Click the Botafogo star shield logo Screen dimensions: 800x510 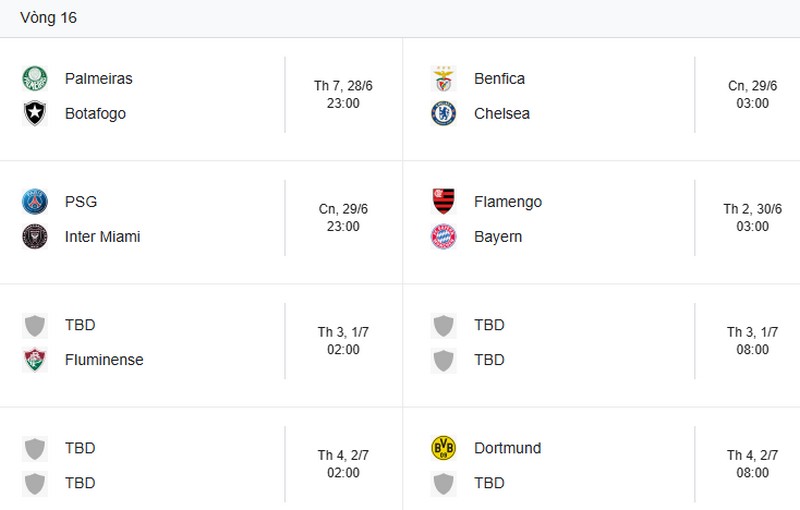[x=35, y=113]
